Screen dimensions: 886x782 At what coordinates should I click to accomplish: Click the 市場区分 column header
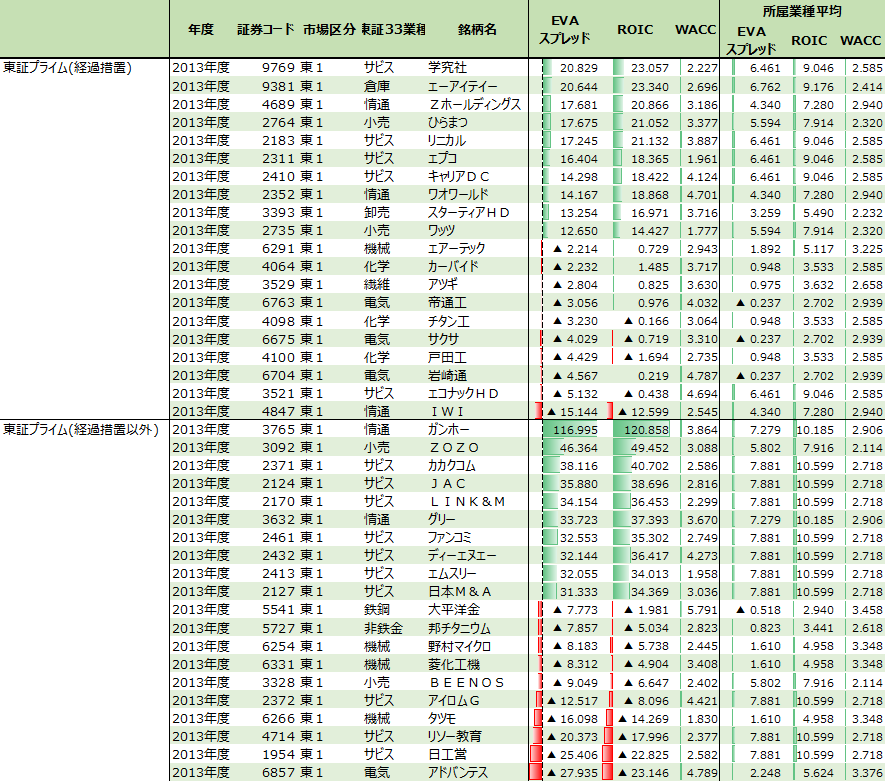[x=328, y=30]
